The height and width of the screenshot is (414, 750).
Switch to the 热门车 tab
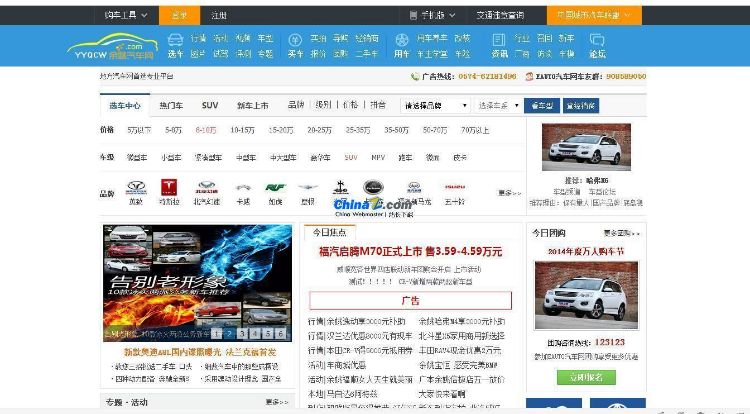171,106
